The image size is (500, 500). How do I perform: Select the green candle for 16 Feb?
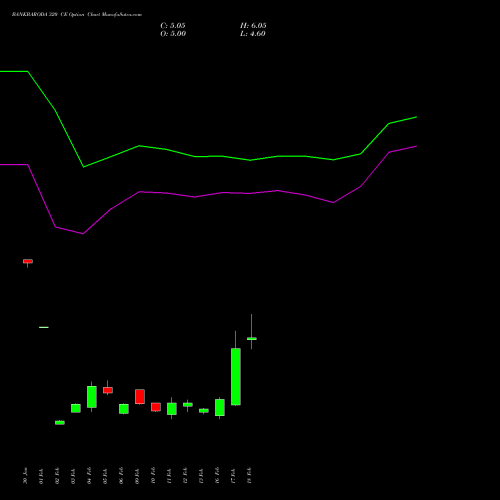pyautogui.click(x=220, y=407)
